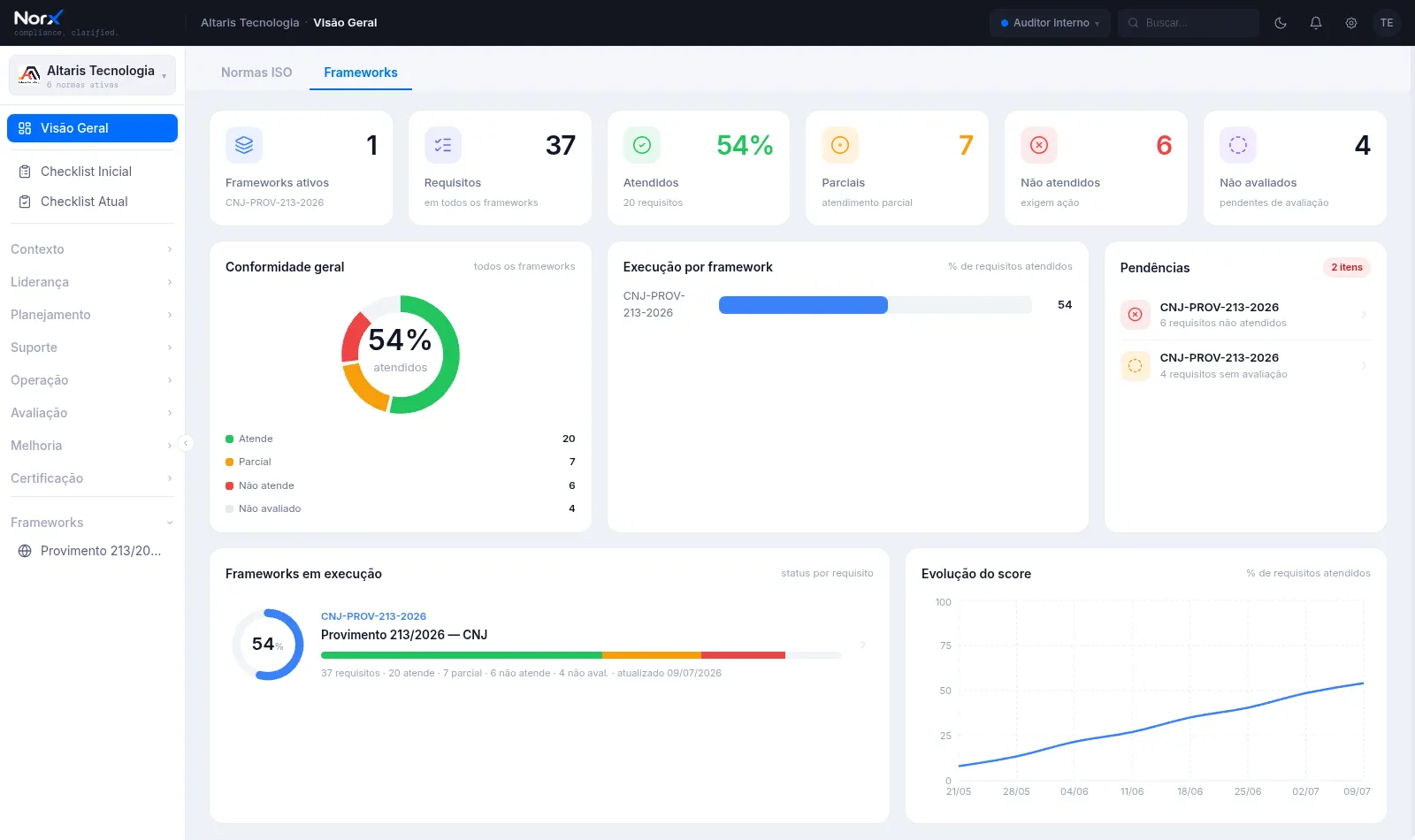Click the 09/07 chart date label
This screenshot has height=840, width=1415.
[1357, 791]
